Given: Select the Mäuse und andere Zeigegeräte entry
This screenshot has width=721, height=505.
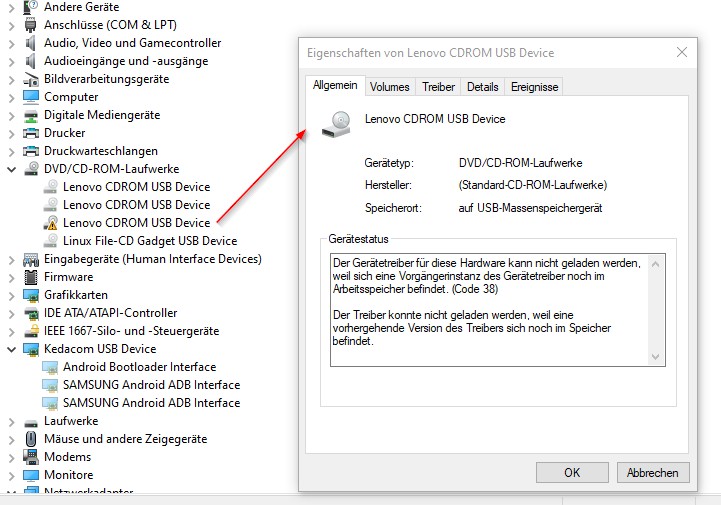Looking at the screenshot, I should 126,439.
